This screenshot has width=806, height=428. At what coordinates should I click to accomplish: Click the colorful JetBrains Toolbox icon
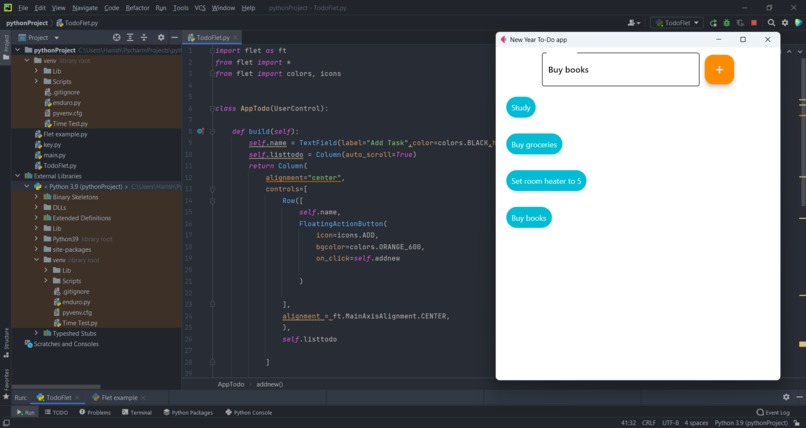tap(798, 23)
